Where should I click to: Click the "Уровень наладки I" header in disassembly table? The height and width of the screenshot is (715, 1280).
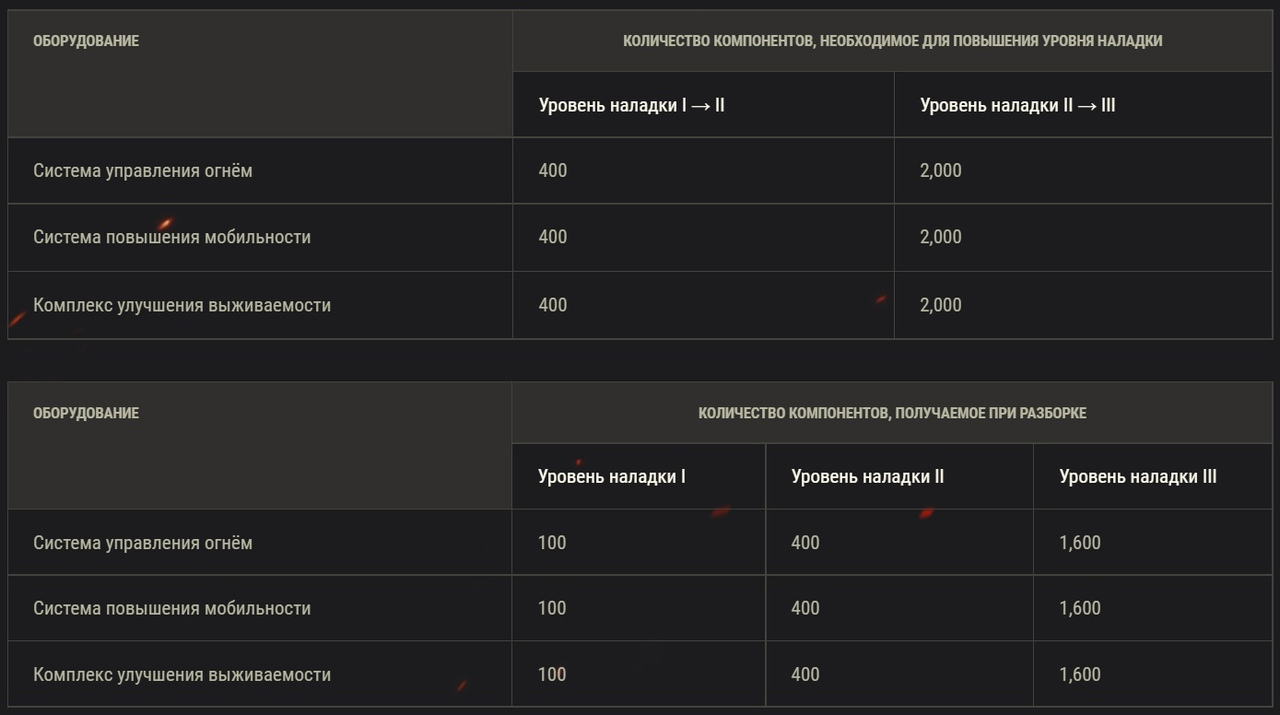pyautogui.click(x=611, y=477)
